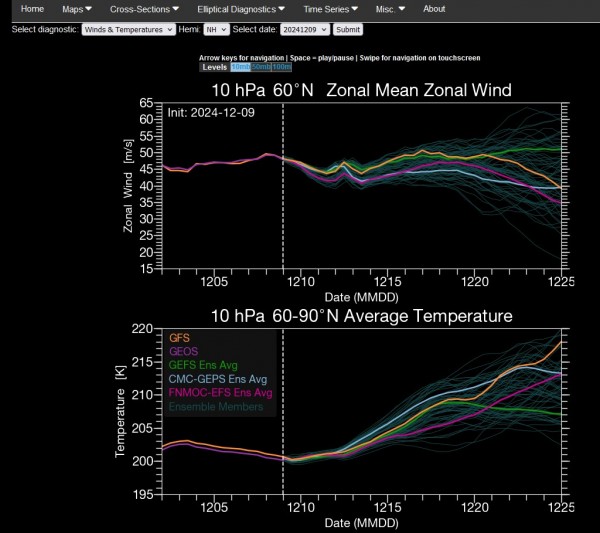This screenshot has height=533, width=600.
Task: Select the 10mb level button
Action: [x=241, y=67]
